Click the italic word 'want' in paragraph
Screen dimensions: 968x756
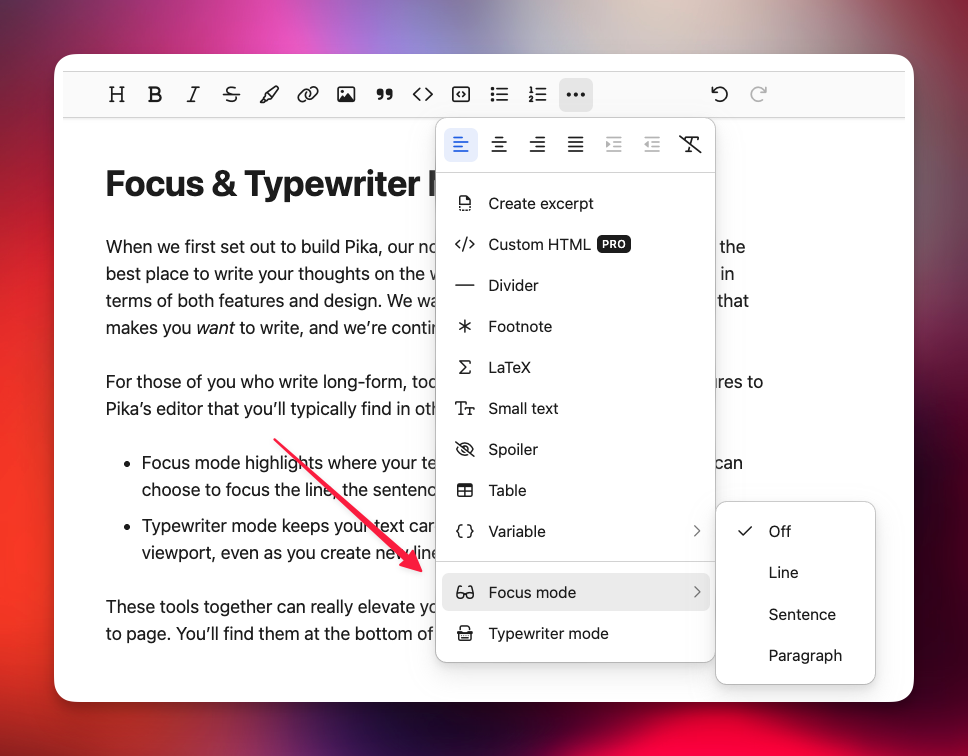pos(215,328)
